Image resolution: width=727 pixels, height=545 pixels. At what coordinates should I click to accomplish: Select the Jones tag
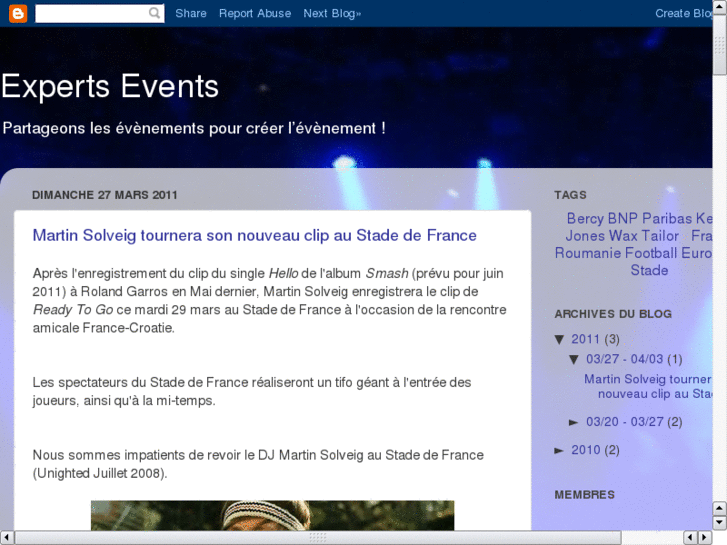pos(585,236)
